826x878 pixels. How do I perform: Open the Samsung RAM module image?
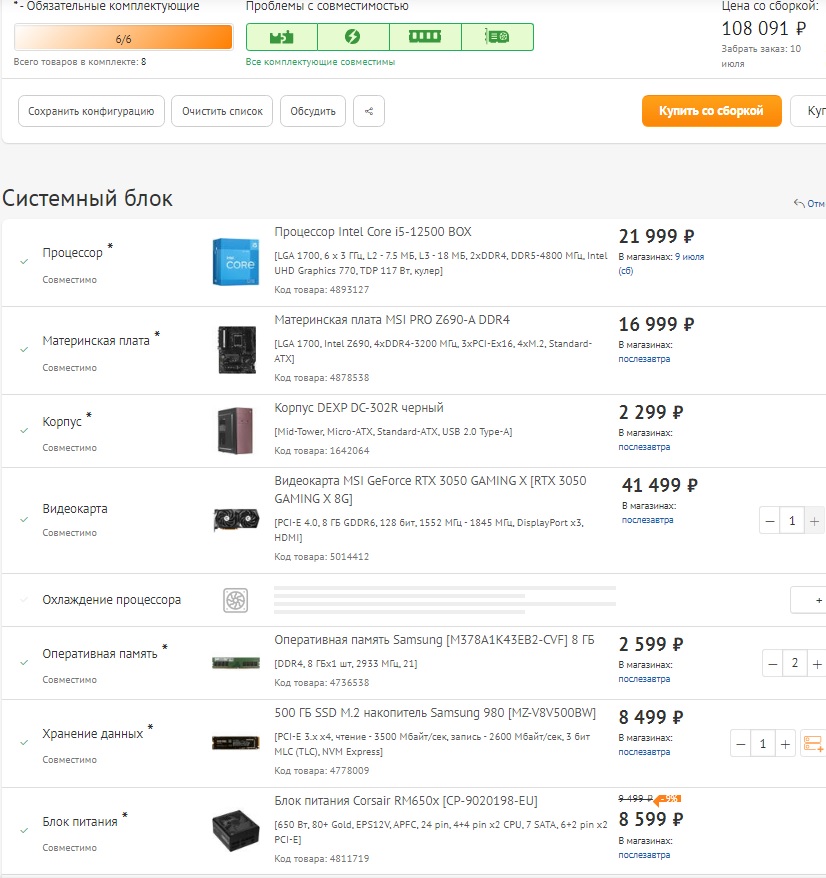[236, 663]
